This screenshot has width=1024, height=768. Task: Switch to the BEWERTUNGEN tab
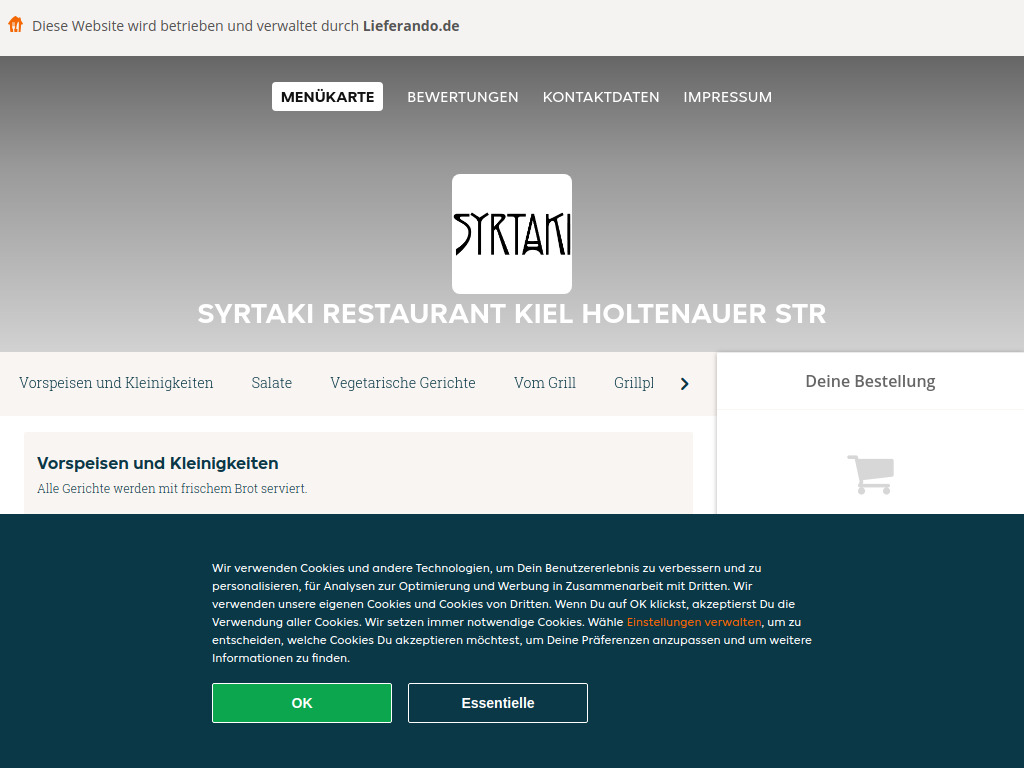[463, 97]
